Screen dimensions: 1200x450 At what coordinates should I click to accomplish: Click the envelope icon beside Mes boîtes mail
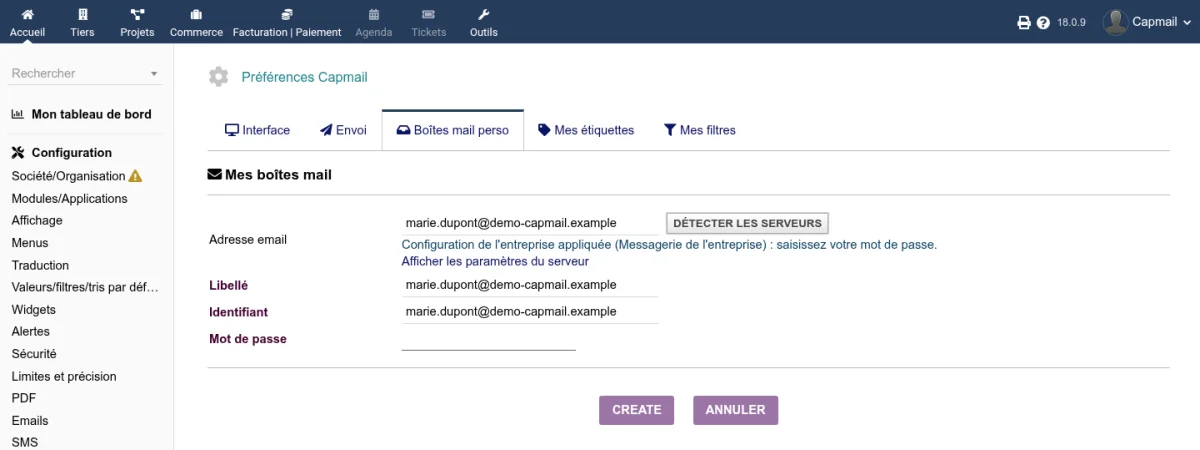tap(214, 174)
